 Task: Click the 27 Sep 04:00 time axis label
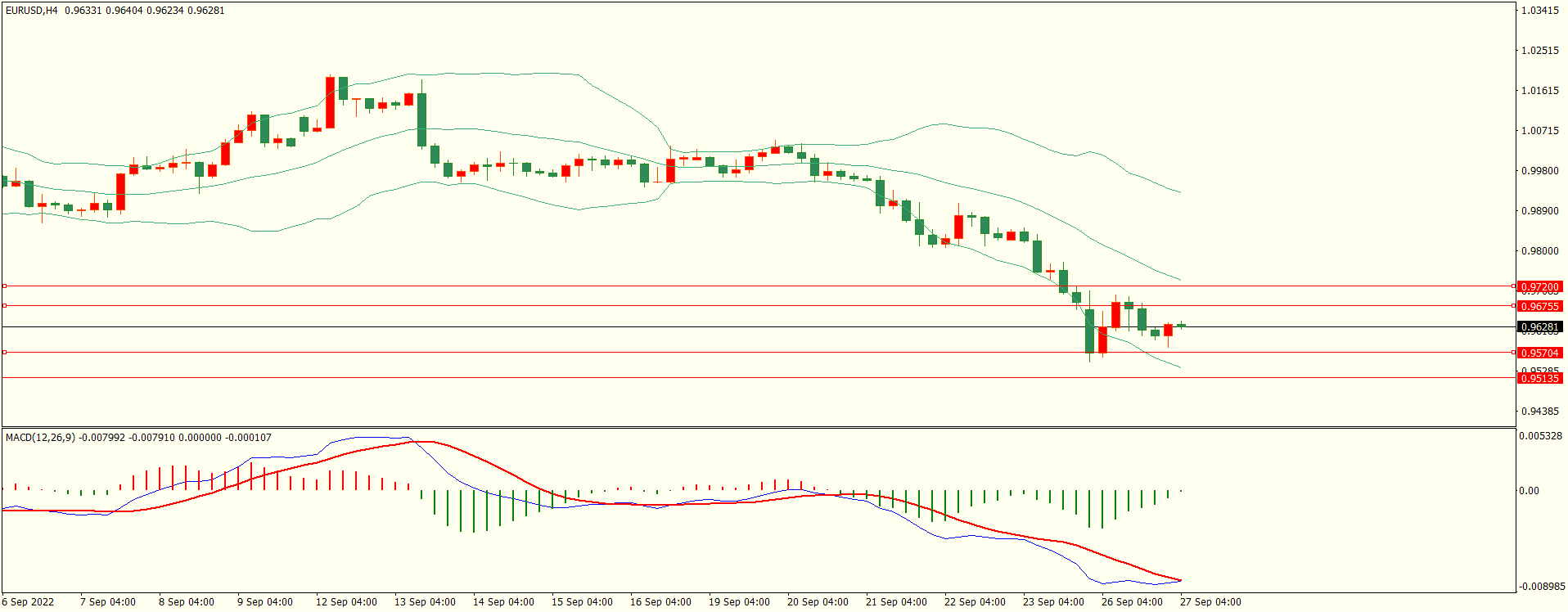click(x=1210, y=602)
